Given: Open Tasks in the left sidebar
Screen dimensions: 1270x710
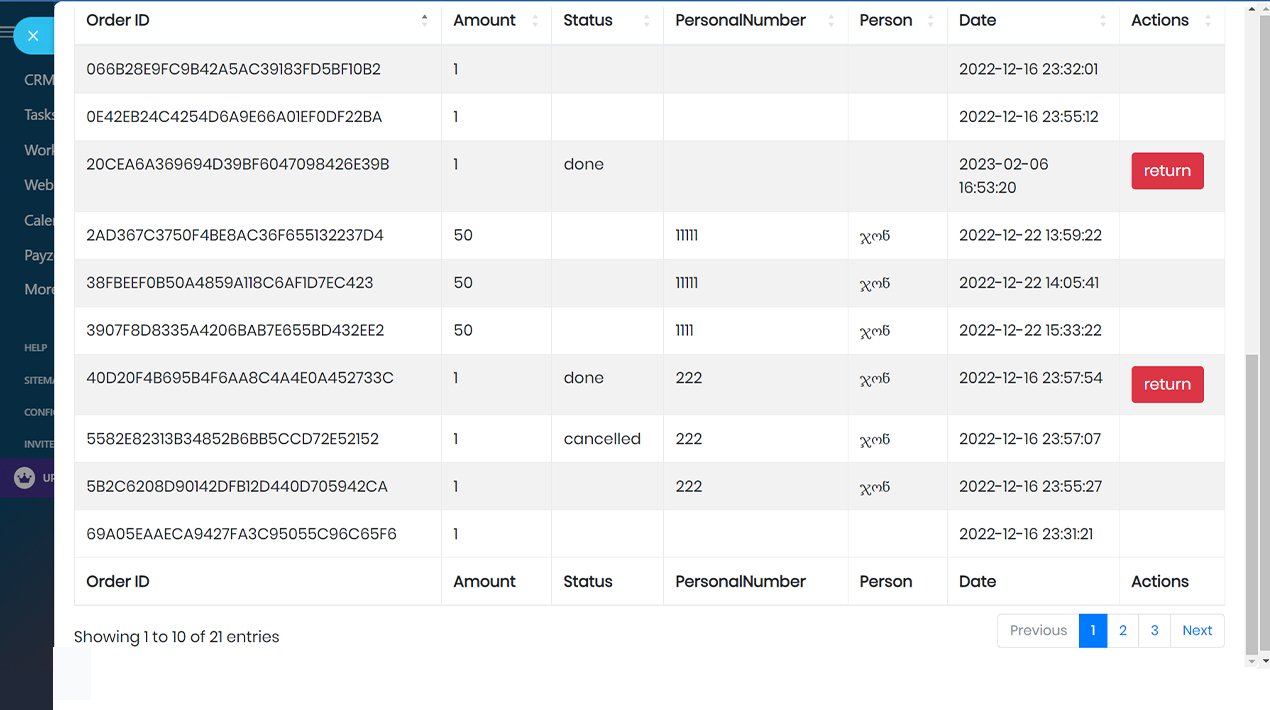Looking at the screenshot, I should 40,115.
